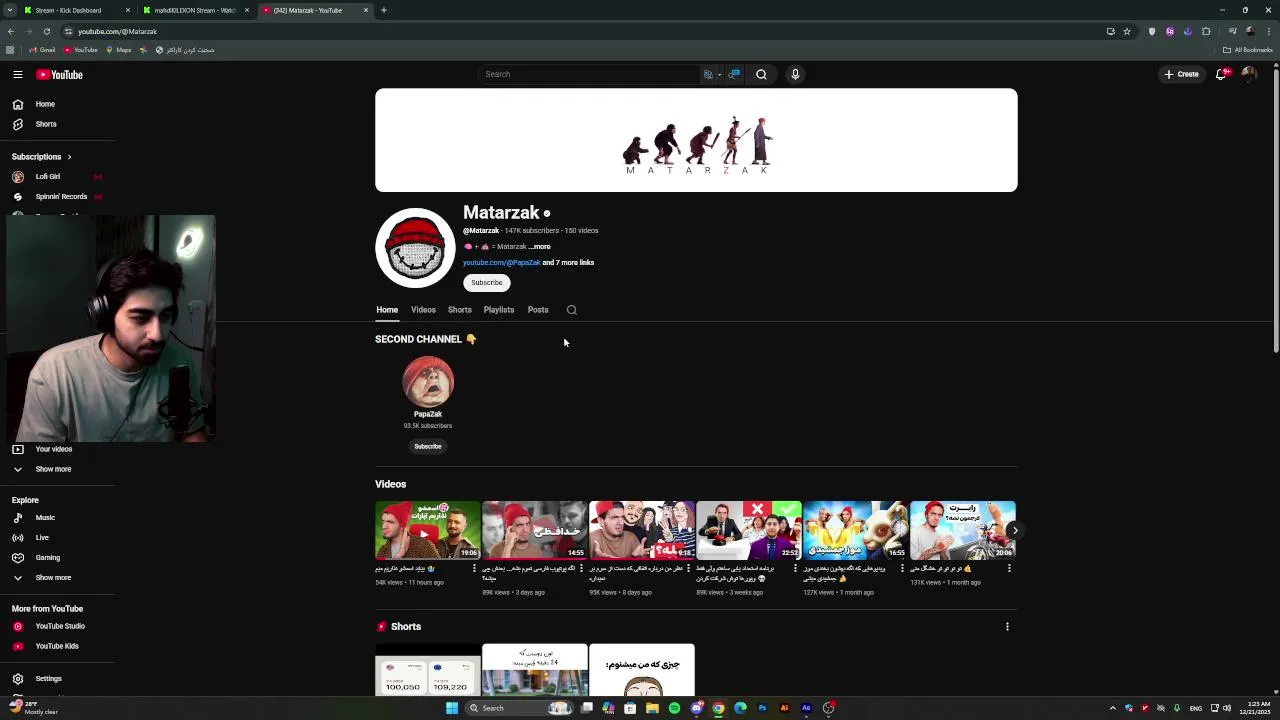Open Settings in the sidebar
Image resolution: width=1280 pixels, height=720 pixels.
coord(48,679)
